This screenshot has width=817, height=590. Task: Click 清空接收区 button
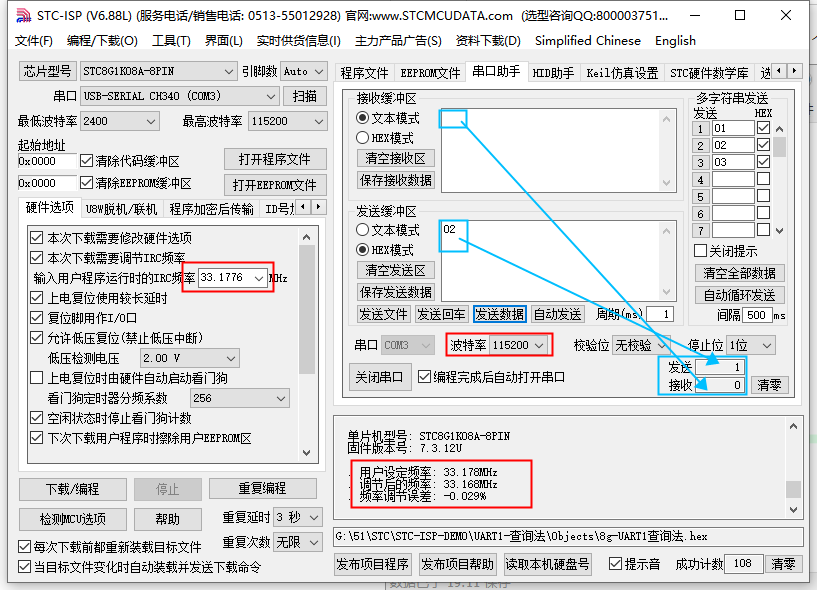(395, 158)
